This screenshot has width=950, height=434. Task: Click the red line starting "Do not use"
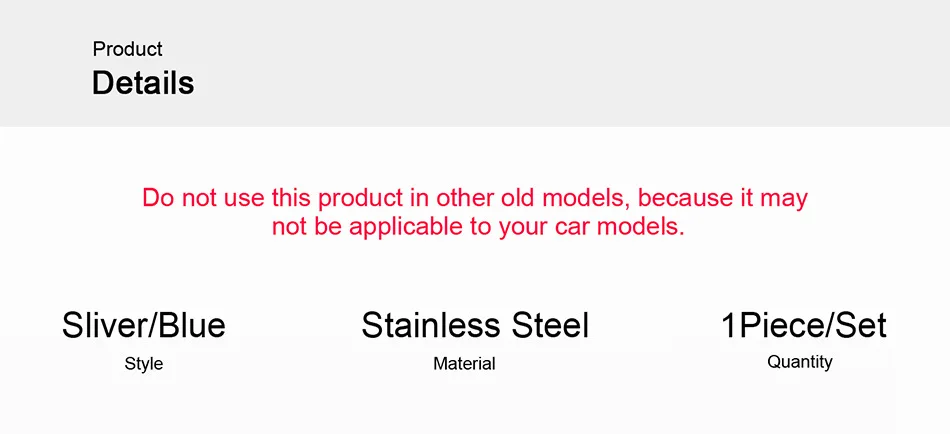tap(475, 198)
